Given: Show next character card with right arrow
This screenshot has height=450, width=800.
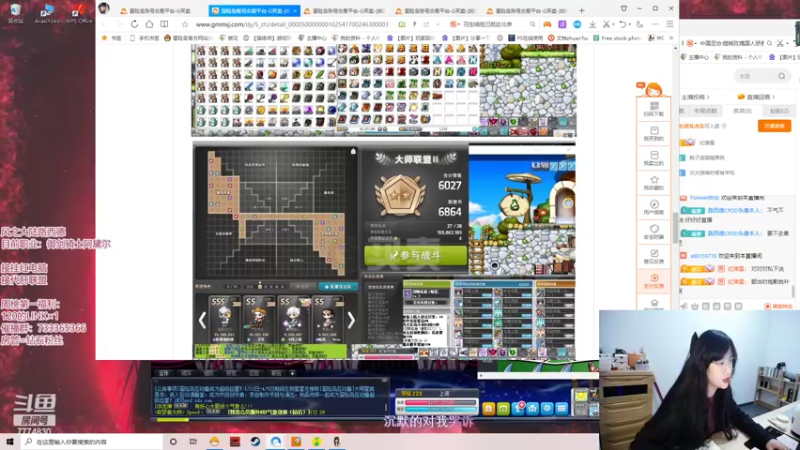Looking at the screenshot, I should (x=351, y=320).
